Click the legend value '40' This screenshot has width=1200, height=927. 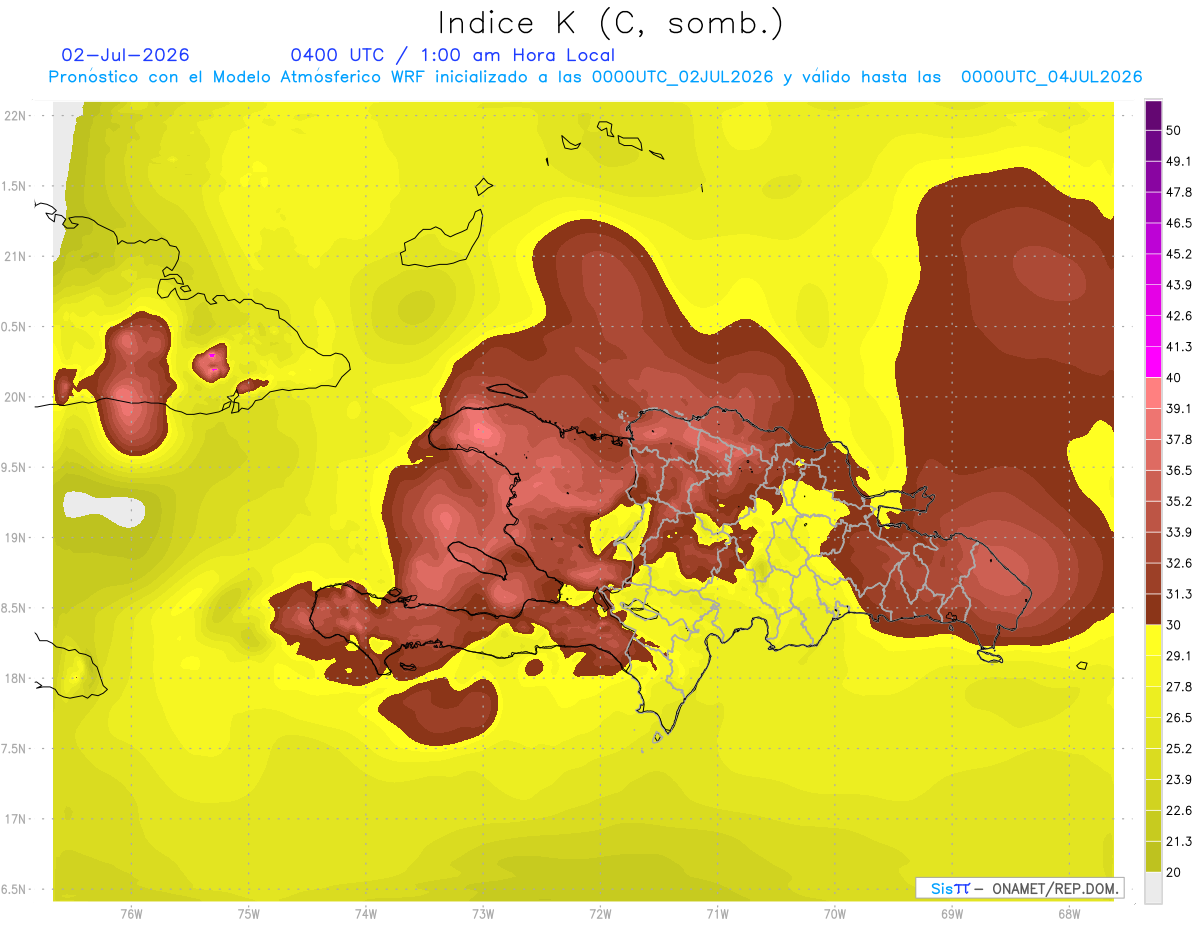[1174, 378]
